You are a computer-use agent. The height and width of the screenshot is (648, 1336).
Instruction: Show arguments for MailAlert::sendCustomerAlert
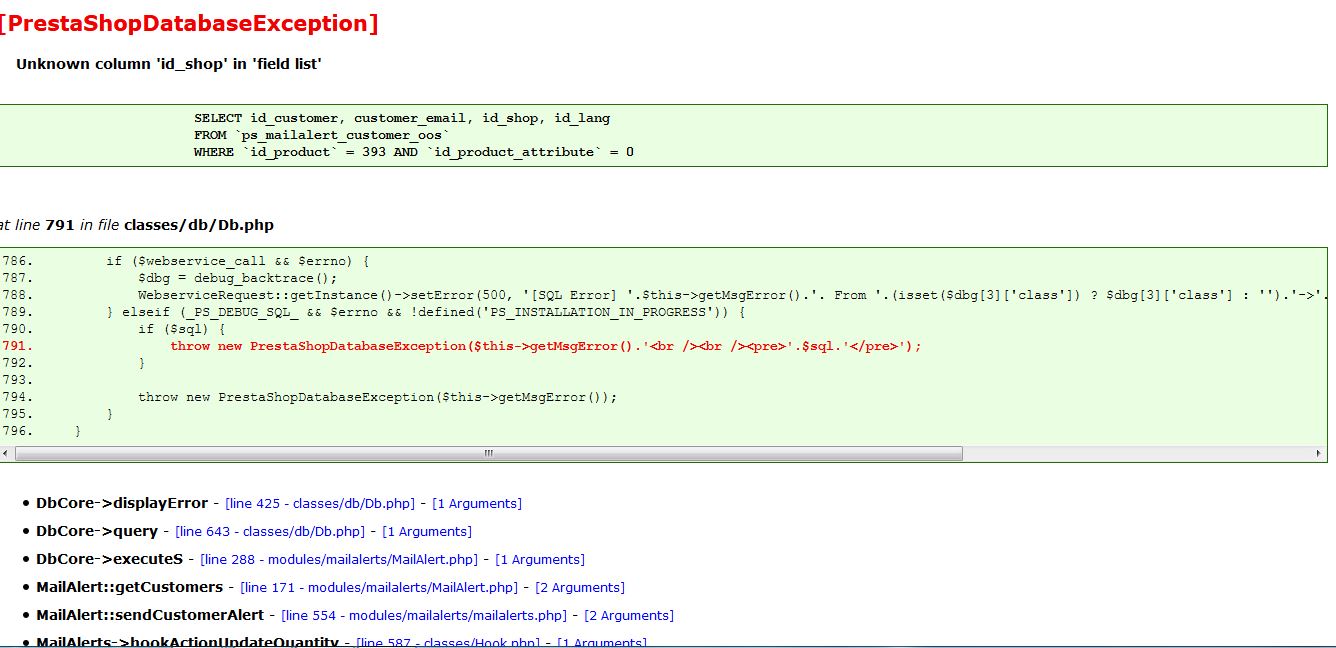[629, 615]
